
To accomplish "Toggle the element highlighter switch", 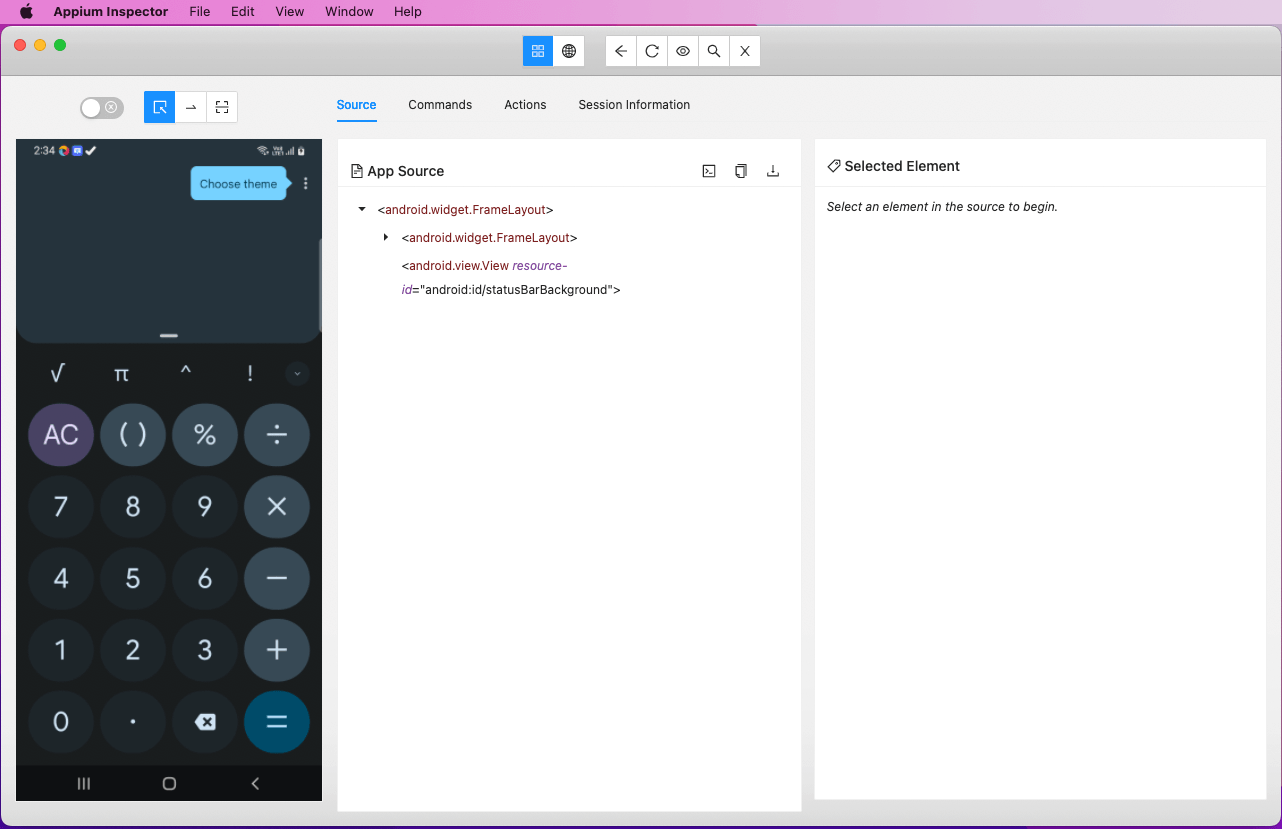I will point(102,108).
